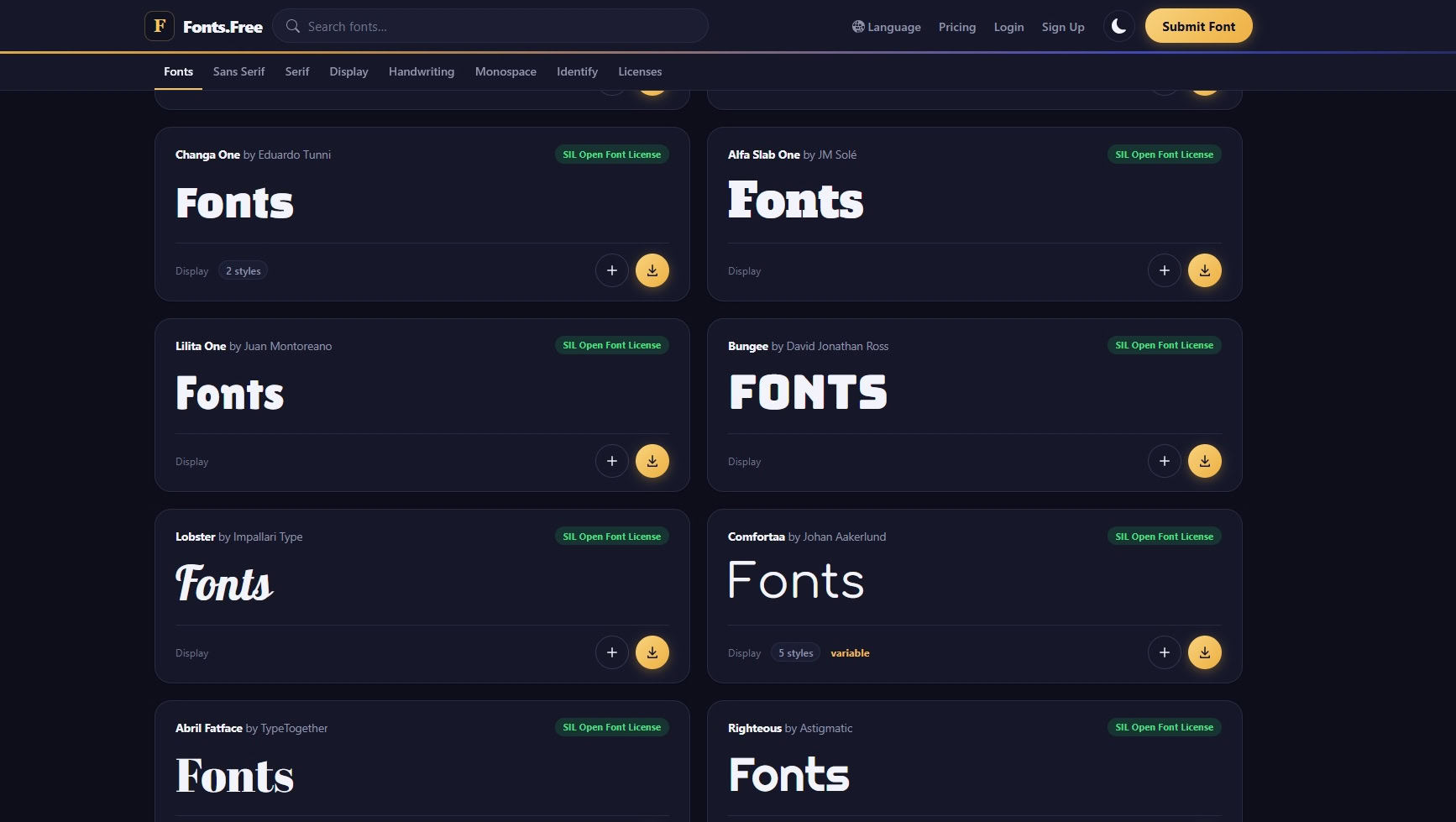The height and width of the screenshot is (822, 1456).
Task: Download the Alfa Slab One font
Action: 1205,270
